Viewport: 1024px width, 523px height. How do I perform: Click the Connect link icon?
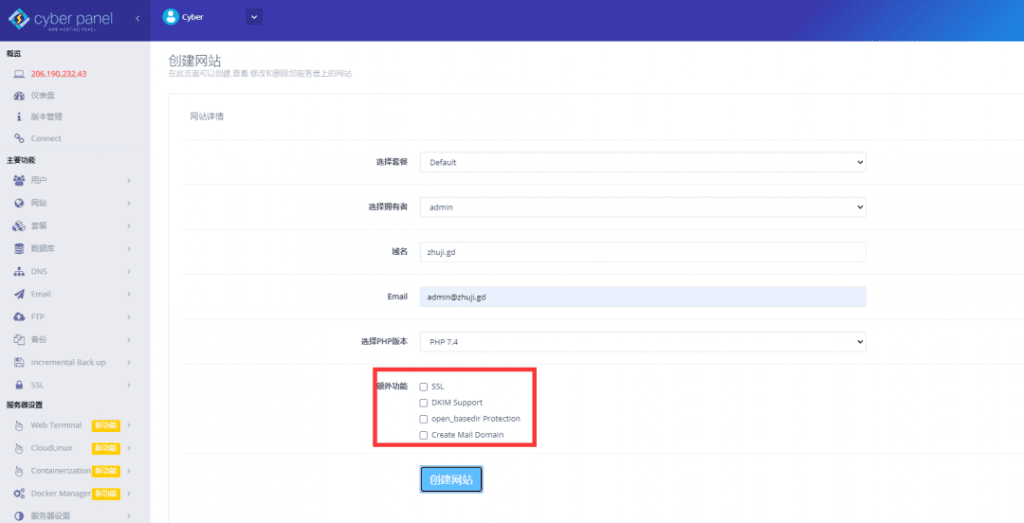19,139
